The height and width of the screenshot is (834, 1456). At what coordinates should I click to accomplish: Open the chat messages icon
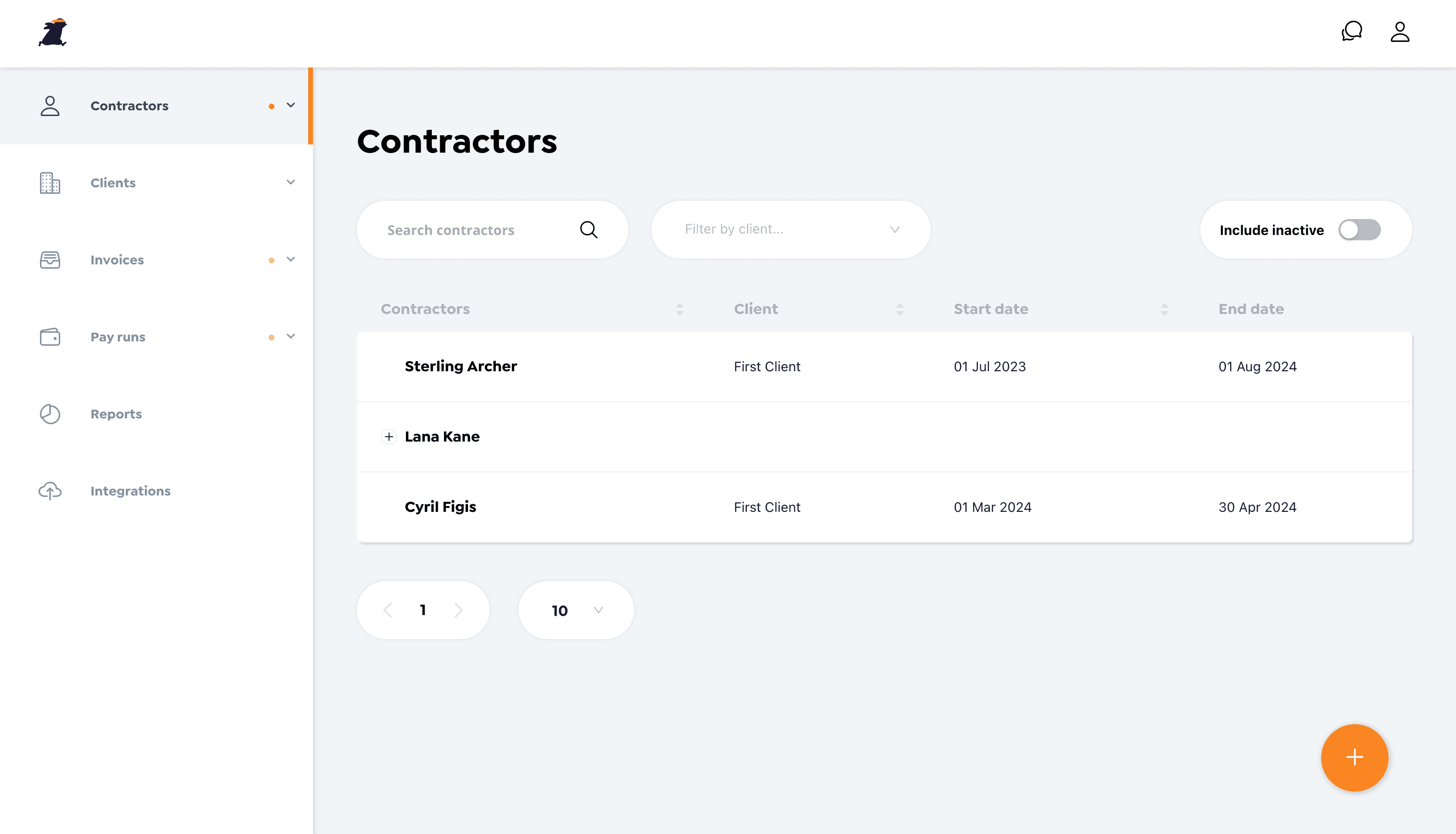point(1351,31)
